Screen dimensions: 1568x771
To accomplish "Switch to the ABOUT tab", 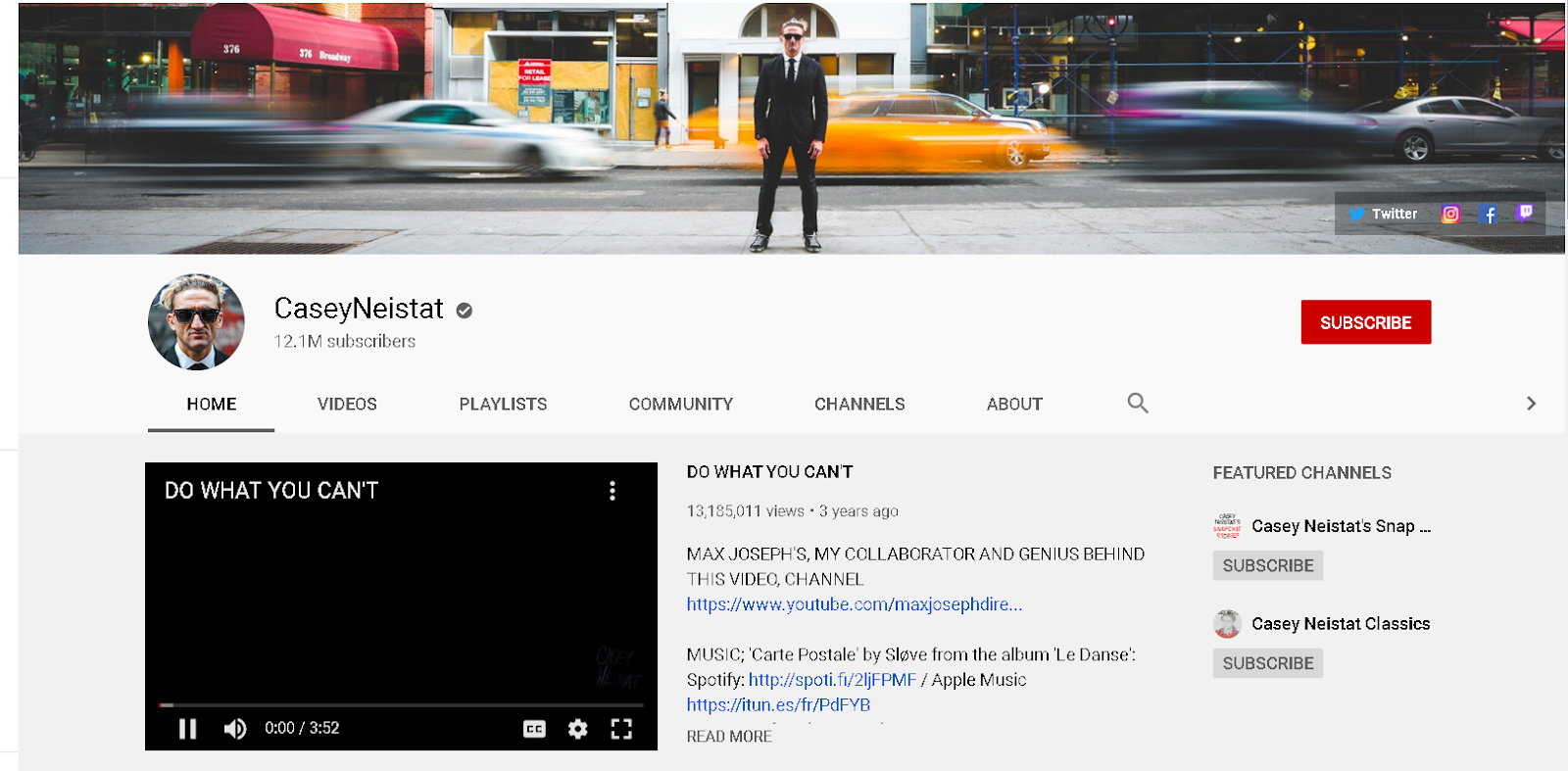I will (x=1014, y=404).
